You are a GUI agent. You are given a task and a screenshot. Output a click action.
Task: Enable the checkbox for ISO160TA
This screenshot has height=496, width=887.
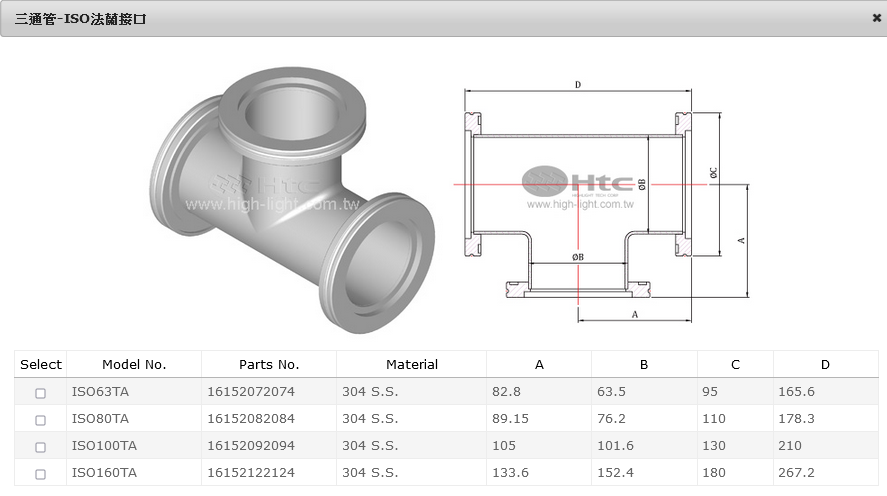[41, 474]
